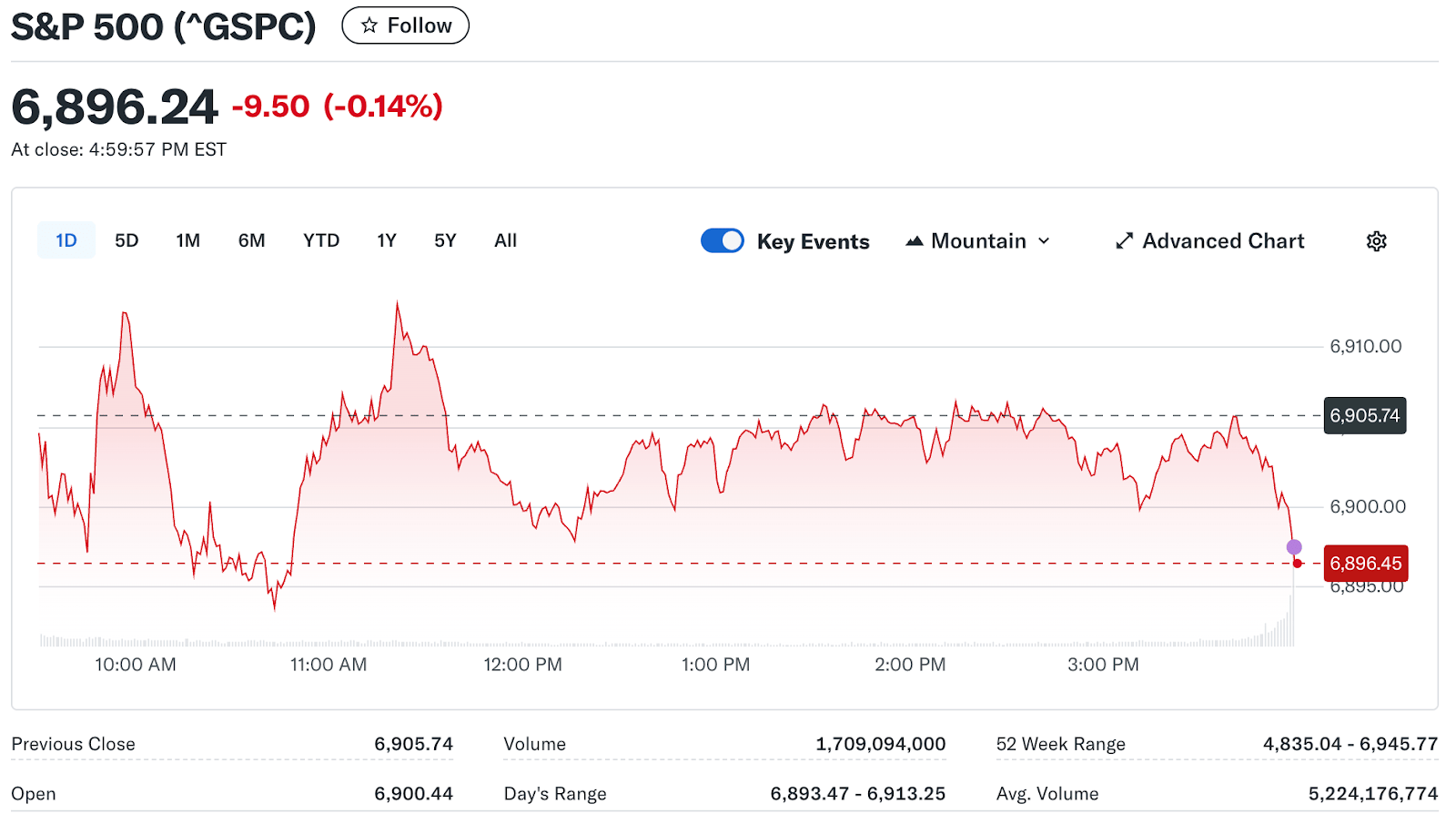Click the 6,910.00 y-axis label
Screen dimensions: 1456x814
click(x=1366, y=346)
